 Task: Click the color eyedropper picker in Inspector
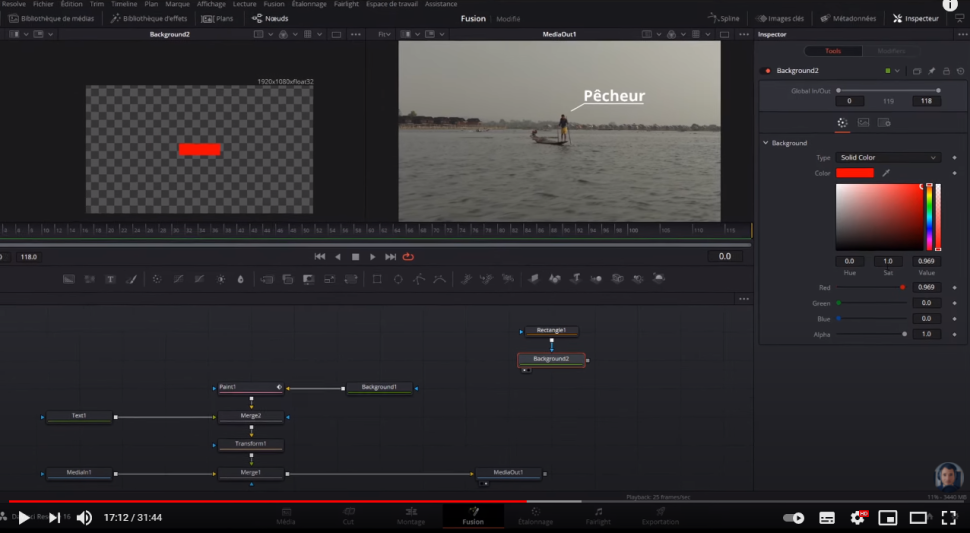coord(886,173)
